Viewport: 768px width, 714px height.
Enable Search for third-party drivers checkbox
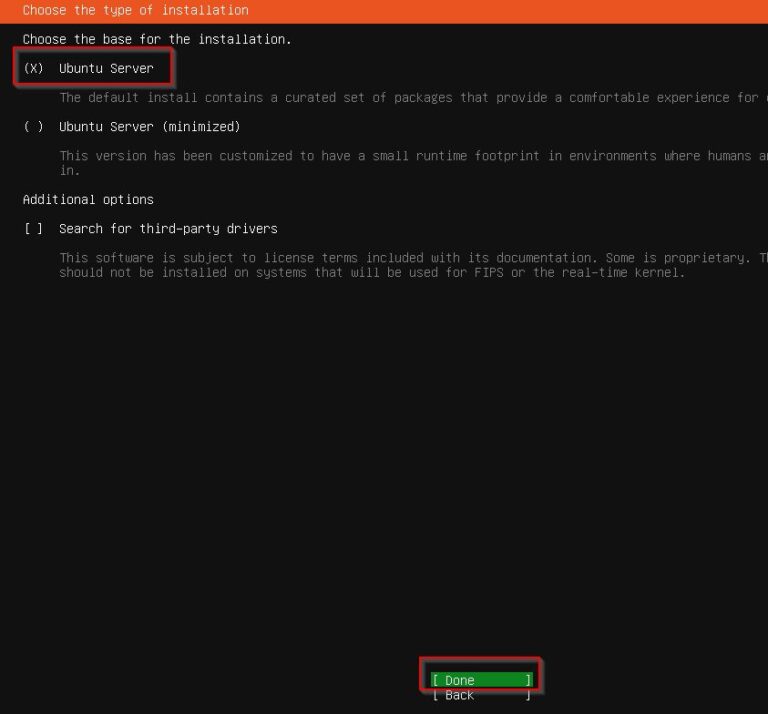tap(150, 229)
